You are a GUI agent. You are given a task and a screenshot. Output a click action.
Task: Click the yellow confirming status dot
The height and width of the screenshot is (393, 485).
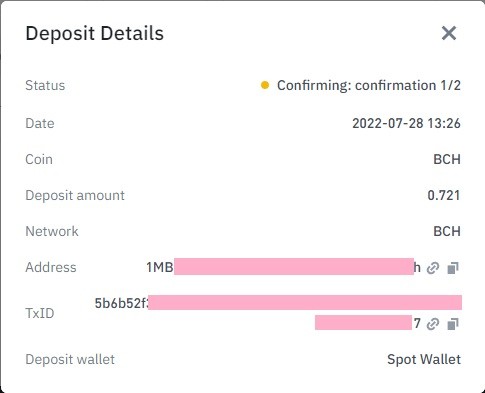tap(265, 85)
